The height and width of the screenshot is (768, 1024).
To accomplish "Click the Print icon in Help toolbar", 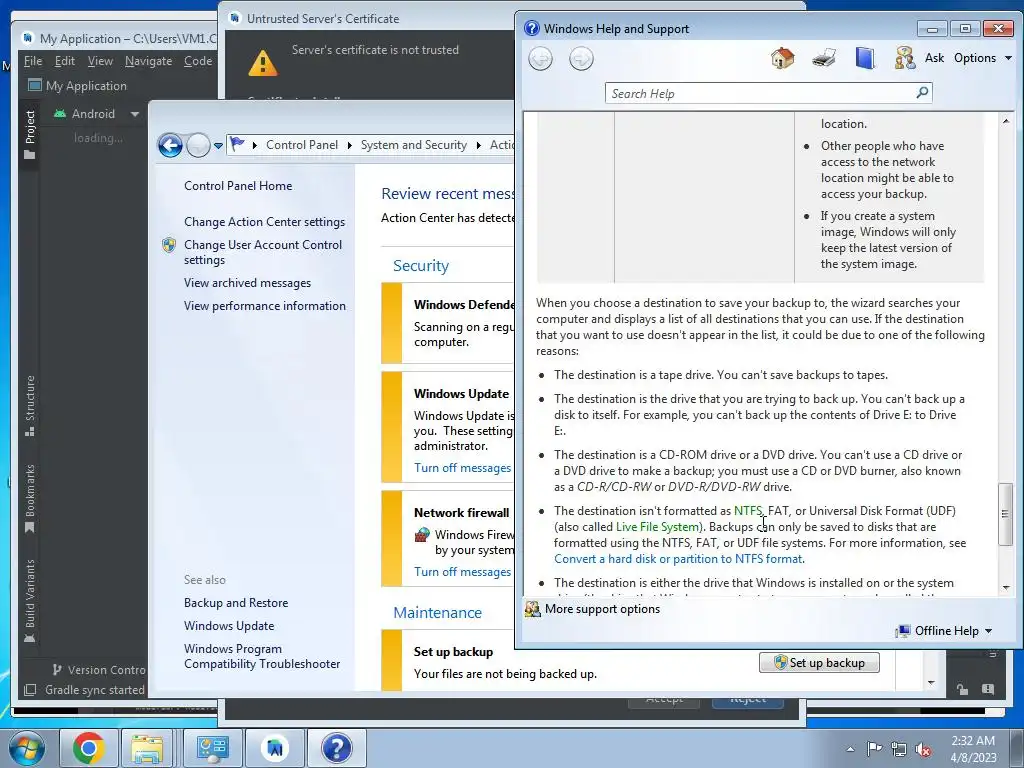I will [824, 58].
